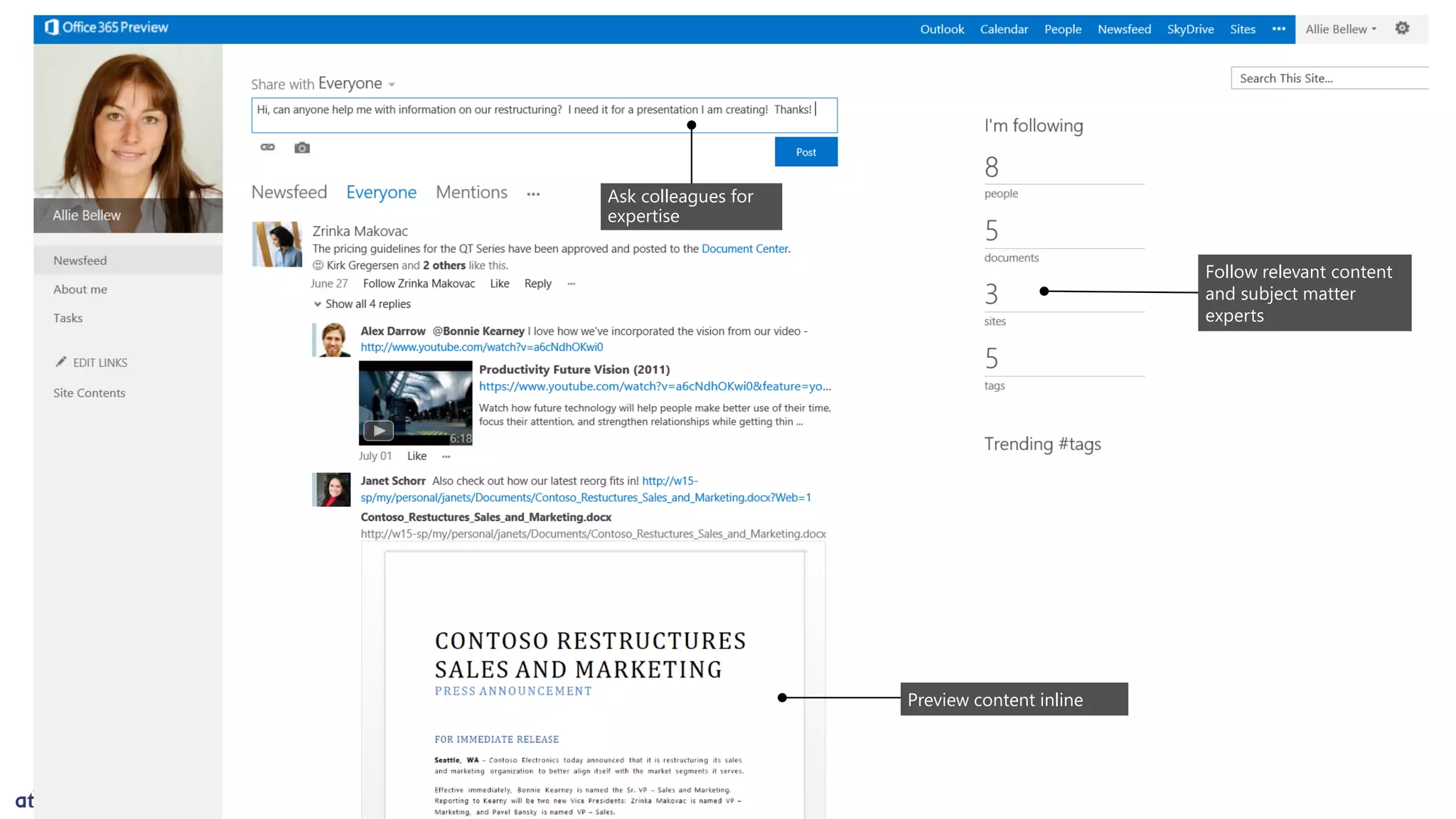Open the Share with Everyone dropdown
This screenshot has width=1456, height=819.
click(357, 84)
